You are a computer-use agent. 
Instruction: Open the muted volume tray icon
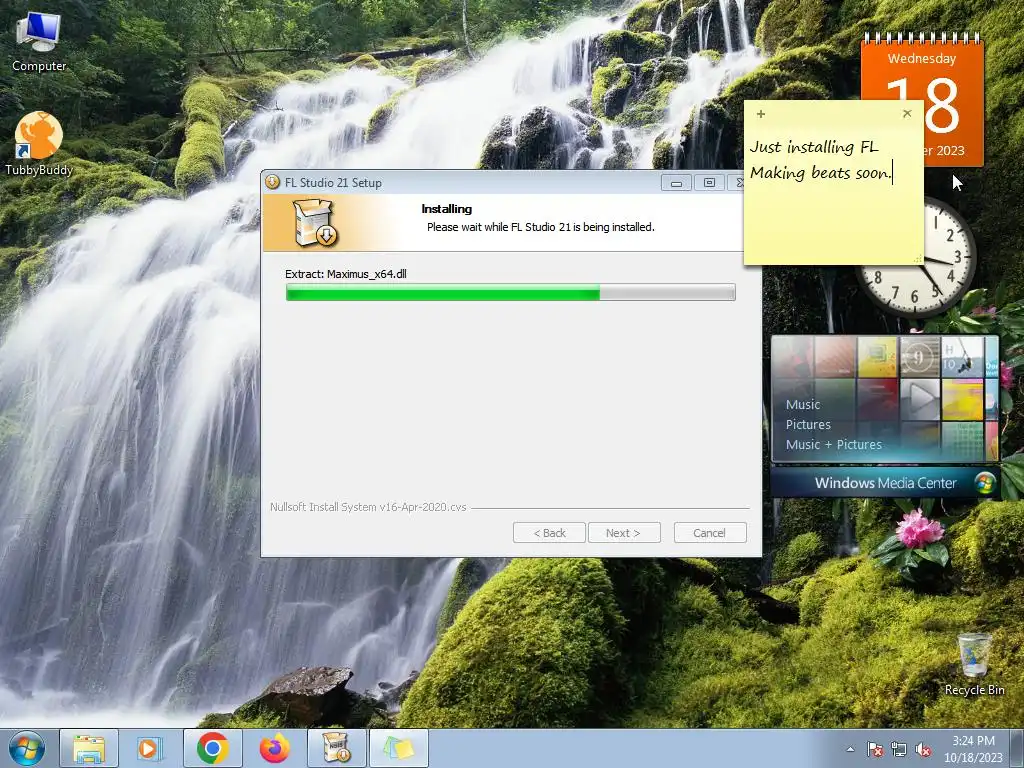click(x=923, y=749)
